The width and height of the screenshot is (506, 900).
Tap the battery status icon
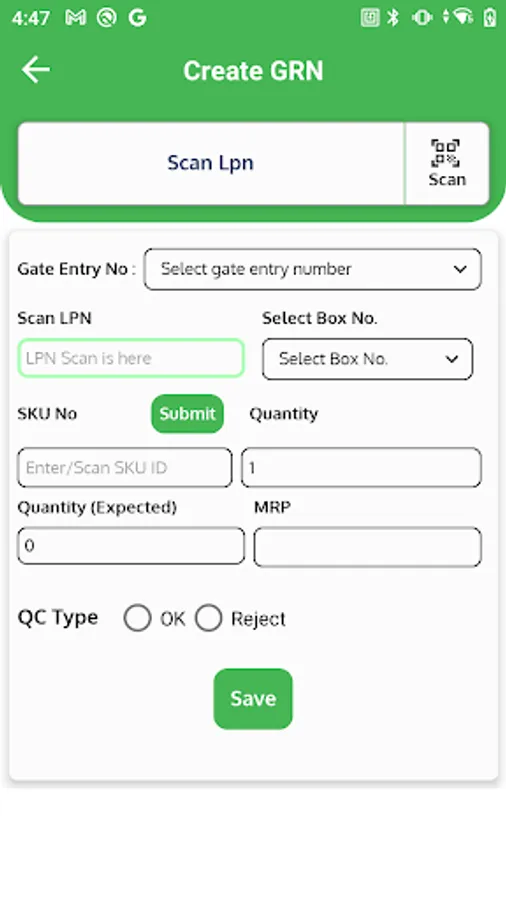tap(489, 18)
